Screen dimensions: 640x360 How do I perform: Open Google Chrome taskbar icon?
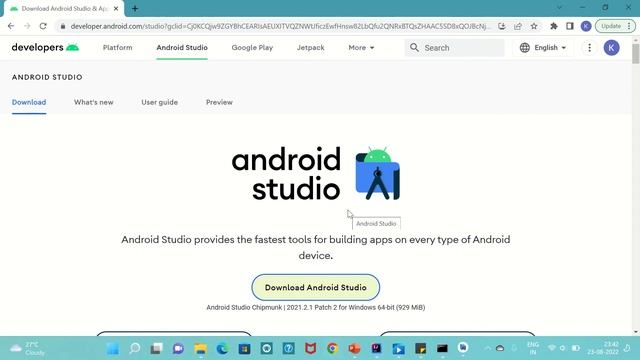point(333,349)
